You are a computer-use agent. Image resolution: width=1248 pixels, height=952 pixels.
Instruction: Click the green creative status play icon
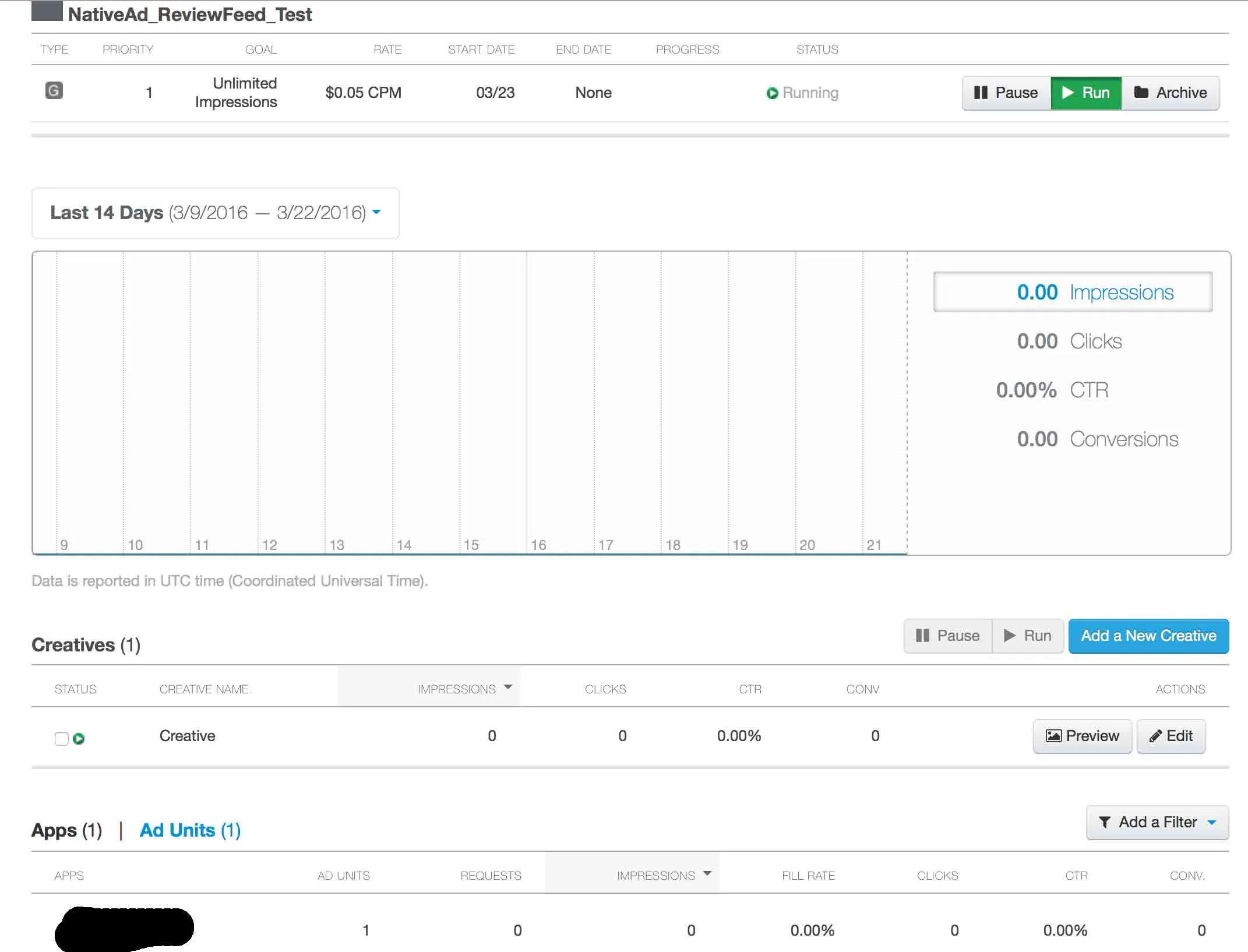79,739
